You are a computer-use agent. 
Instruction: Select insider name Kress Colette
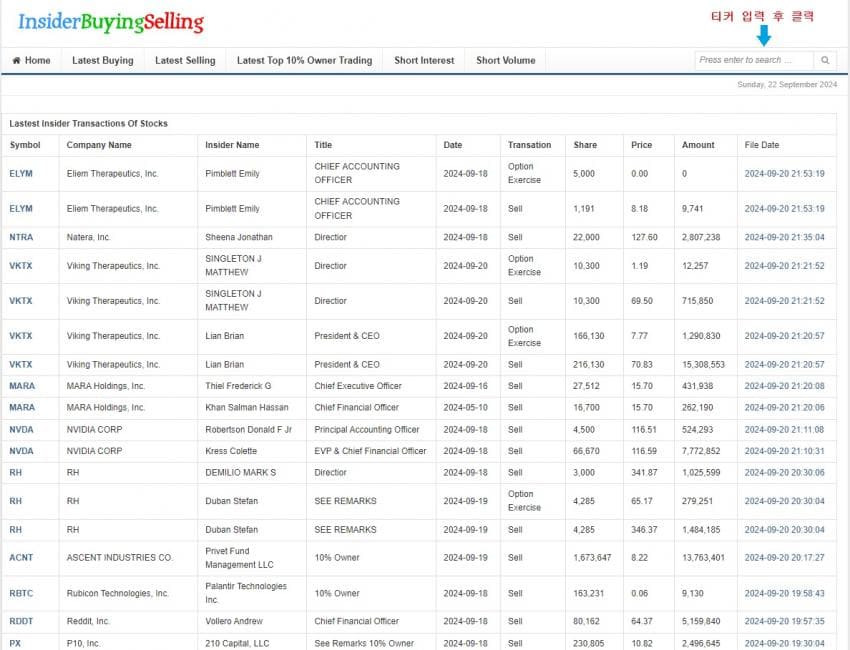click(231, 451)
